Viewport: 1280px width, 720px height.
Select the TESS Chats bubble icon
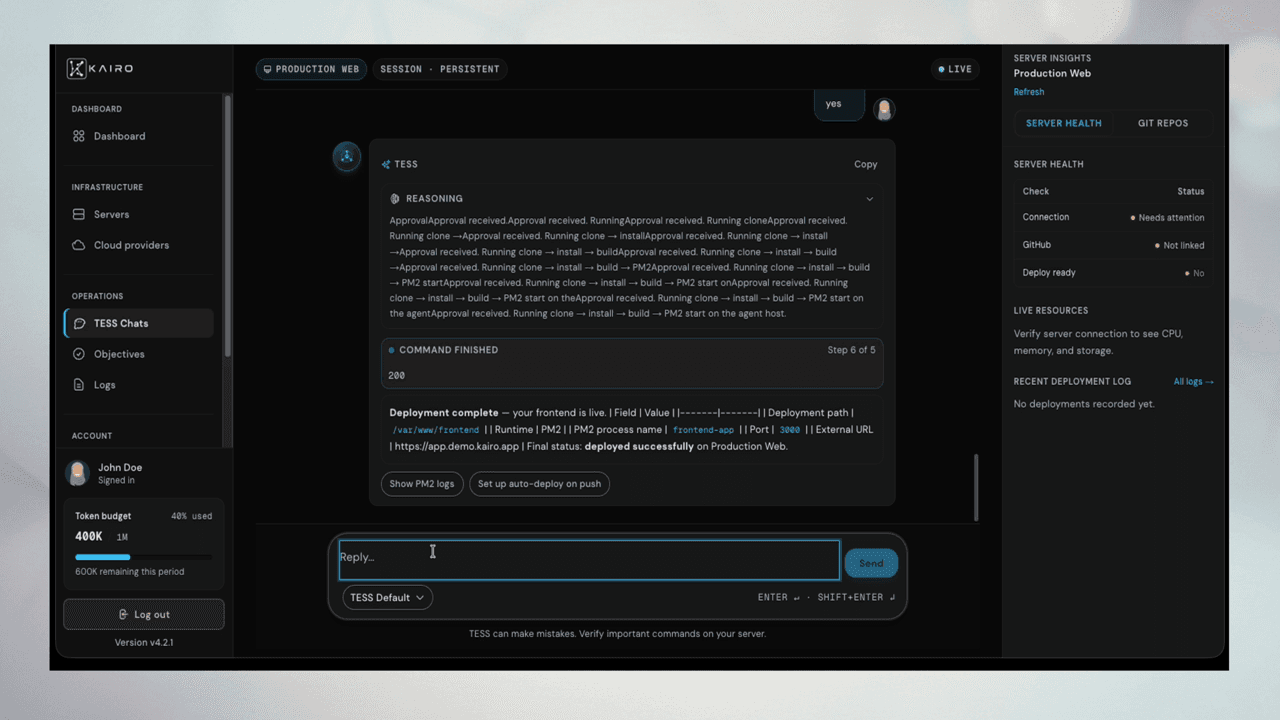[80, 323]
